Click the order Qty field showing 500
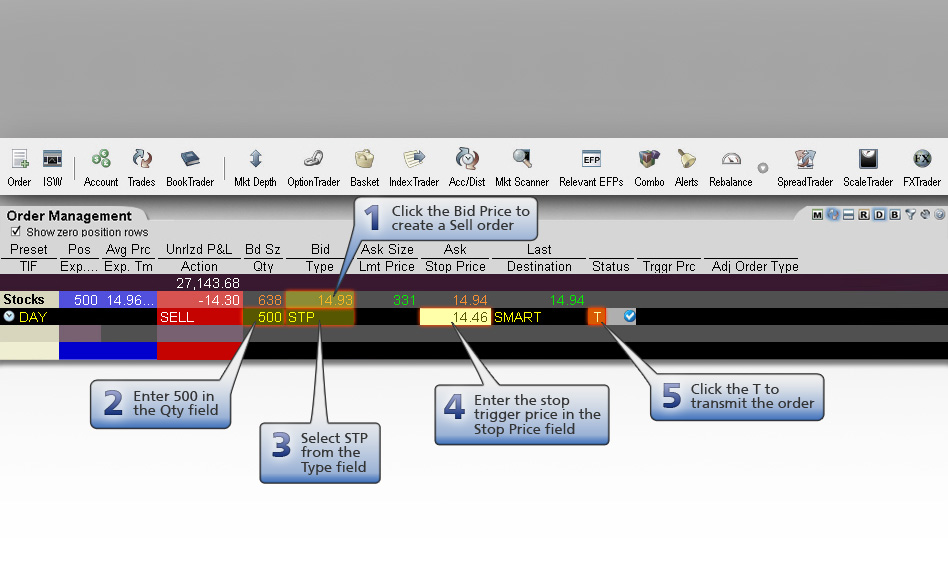This screenshot has width=948, height=580. [x=264, y=317]
